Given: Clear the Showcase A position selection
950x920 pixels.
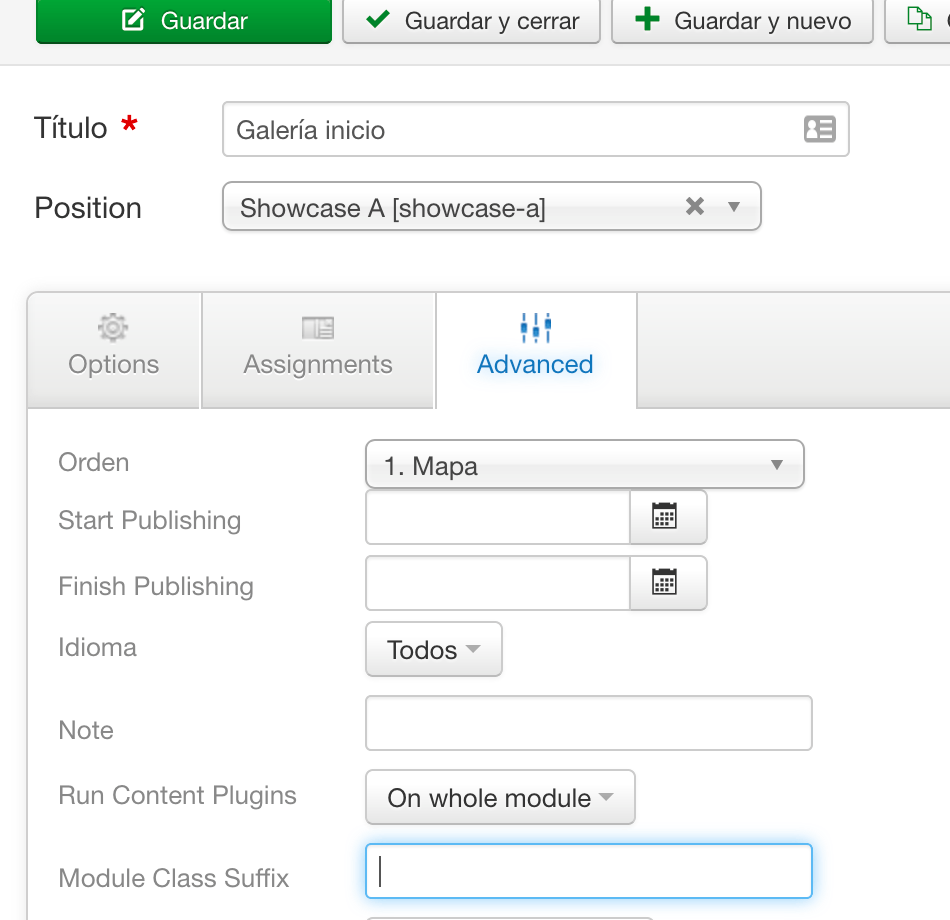Looking at the screenshot, I should pos(695,206).
